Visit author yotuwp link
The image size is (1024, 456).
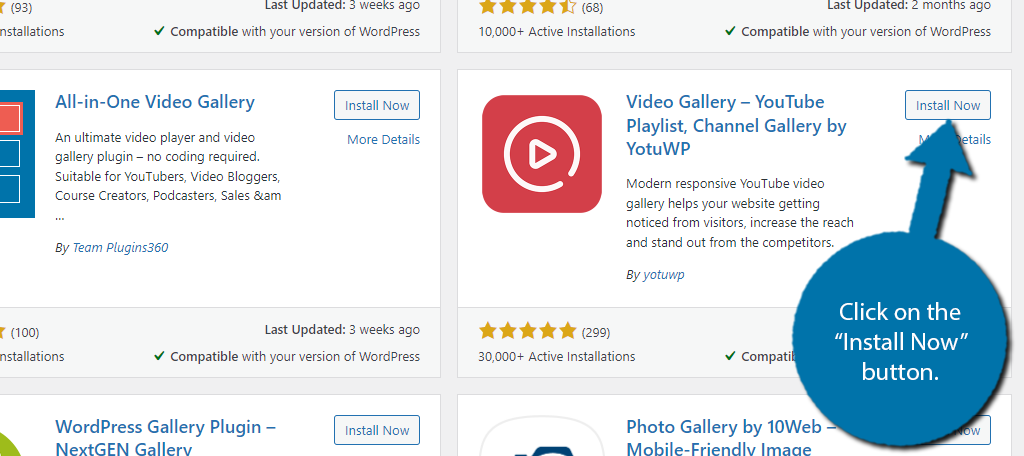664,275
